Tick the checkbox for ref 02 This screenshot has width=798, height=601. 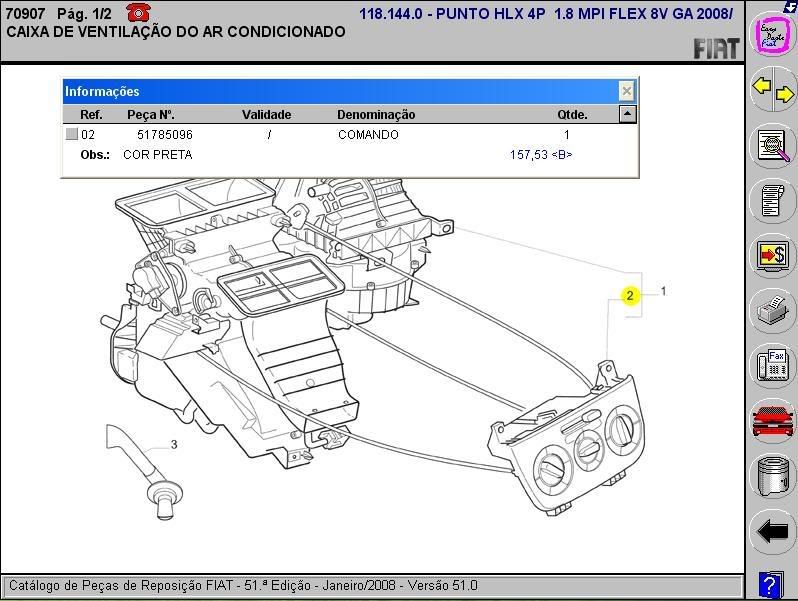click(72, 134)
